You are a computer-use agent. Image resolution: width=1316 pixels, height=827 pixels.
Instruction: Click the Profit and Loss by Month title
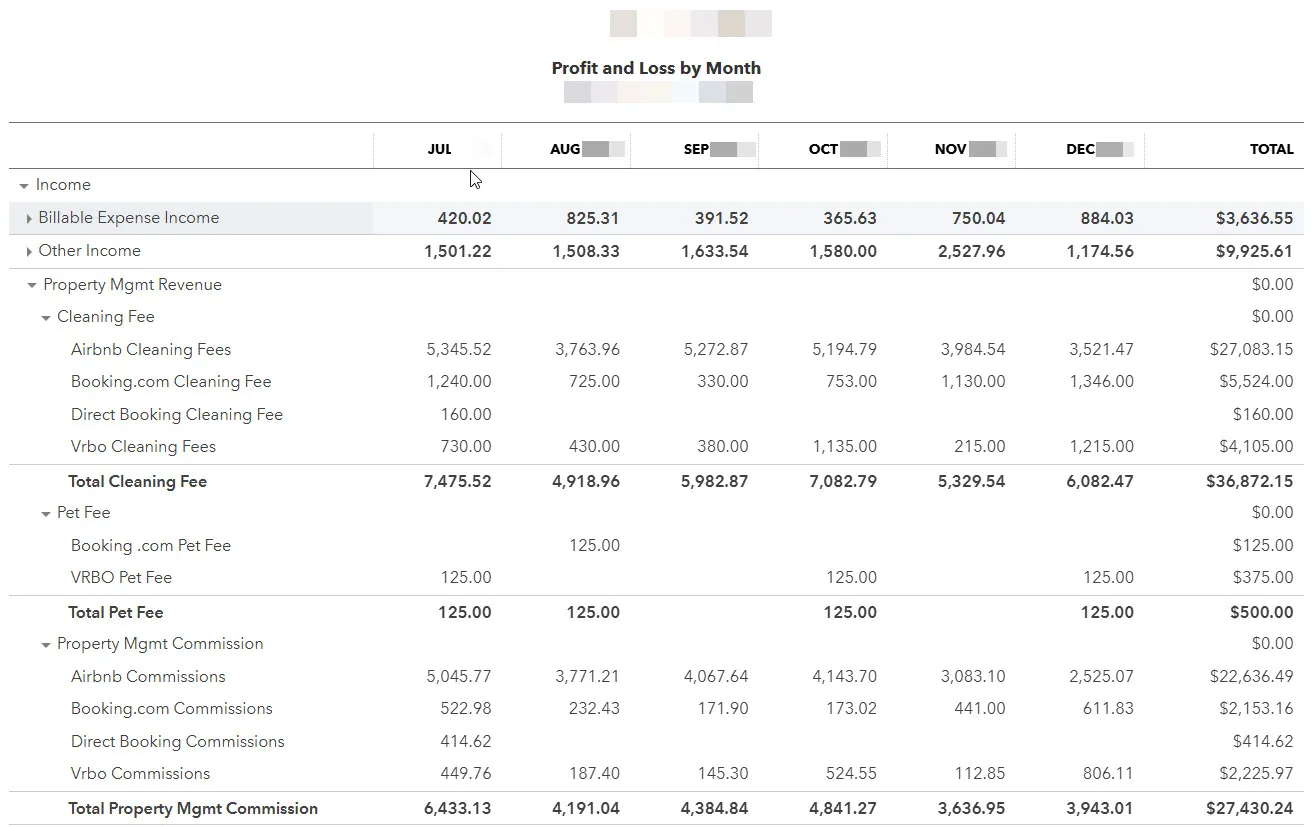(x=656, y=68)
